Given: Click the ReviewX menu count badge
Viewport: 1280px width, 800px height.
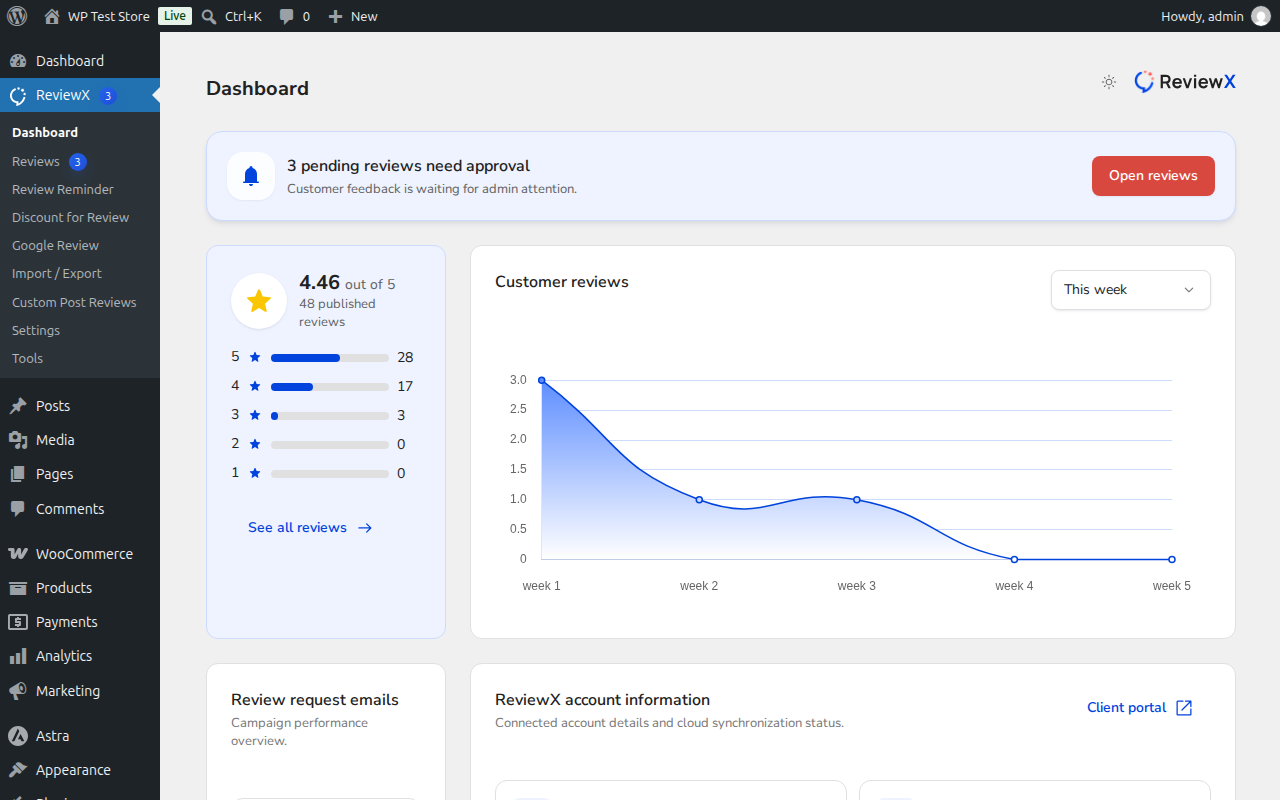Looking at the screenshot, I should point(108,96).
